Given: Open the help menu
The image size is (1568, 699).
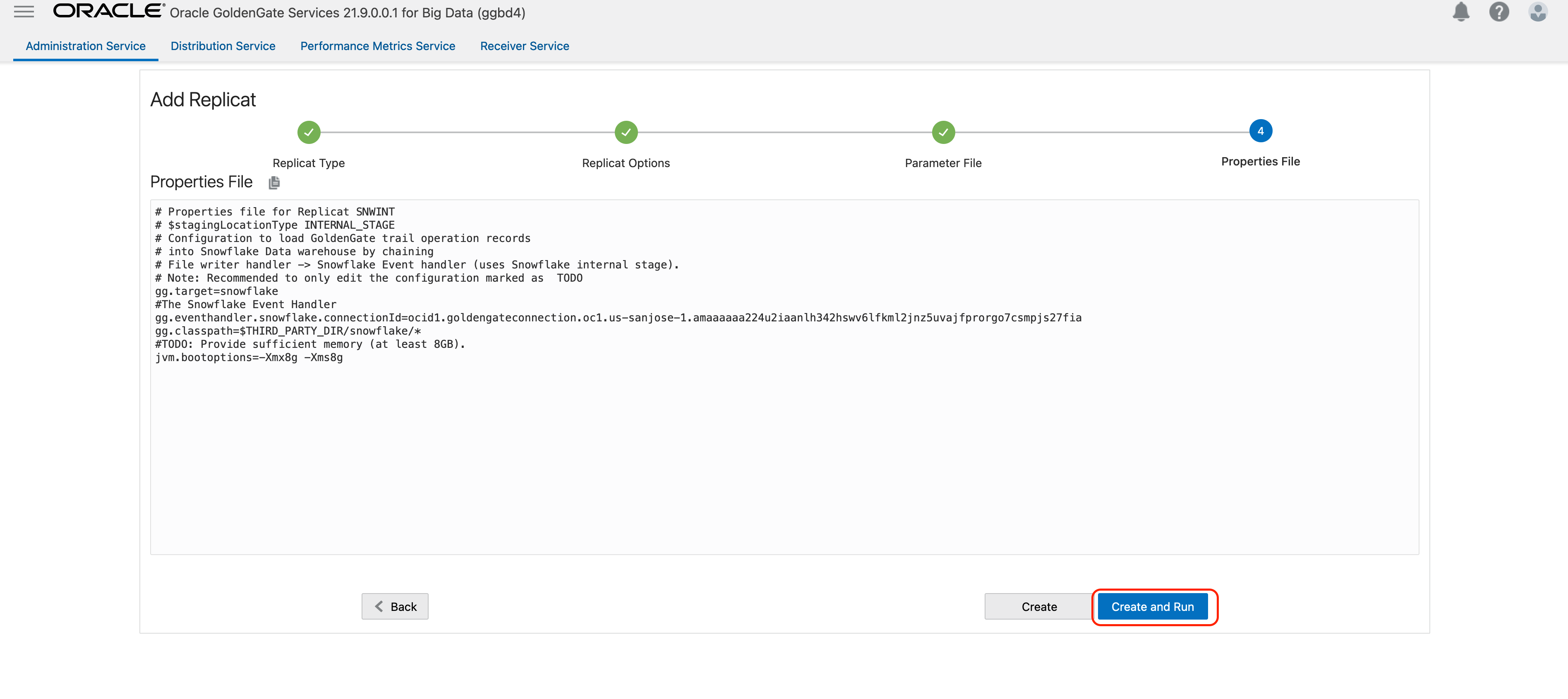Looking at the screenshot, I should click(x=1499, y=12).
